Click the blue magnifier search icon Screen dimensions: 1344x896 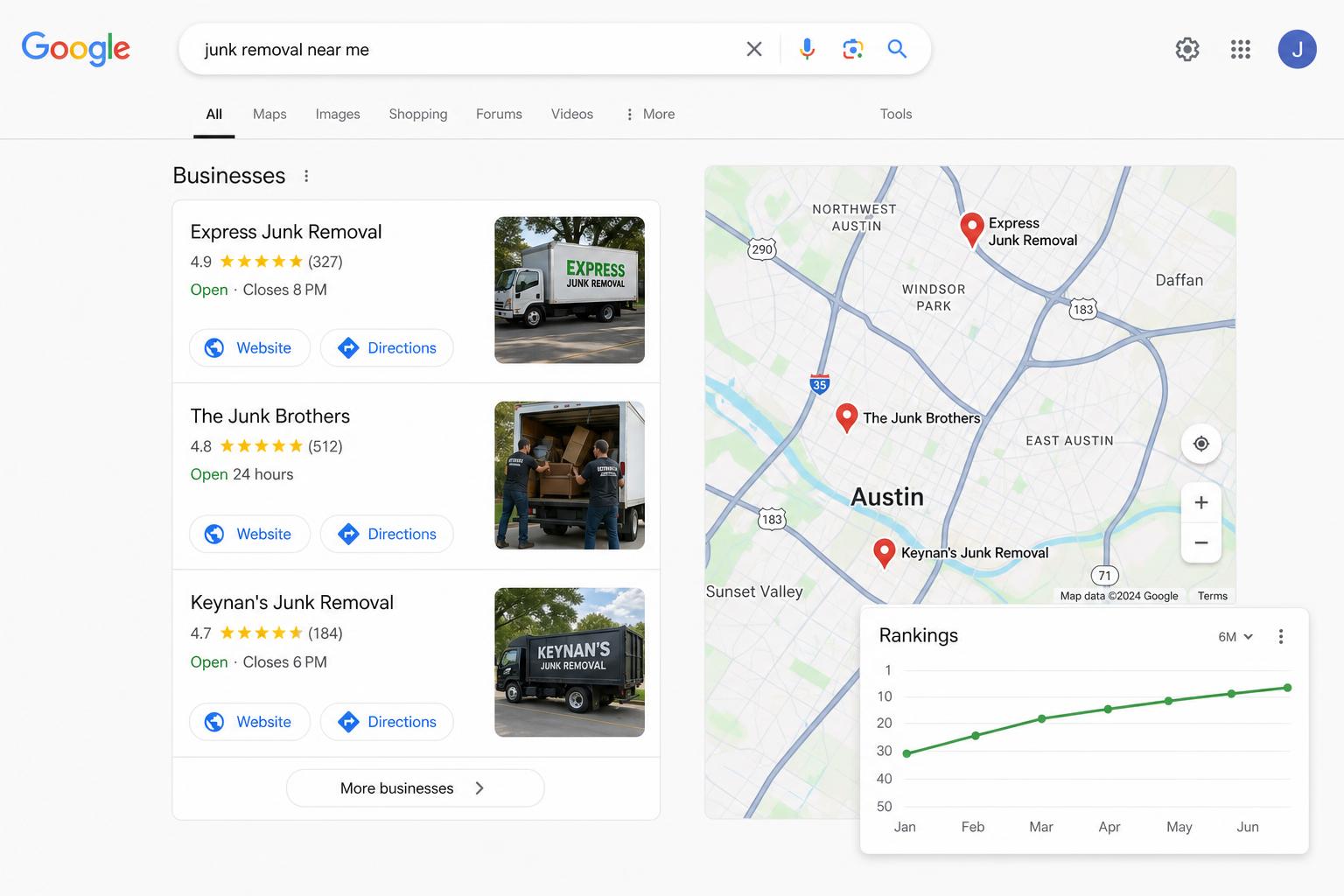[897, 49]
